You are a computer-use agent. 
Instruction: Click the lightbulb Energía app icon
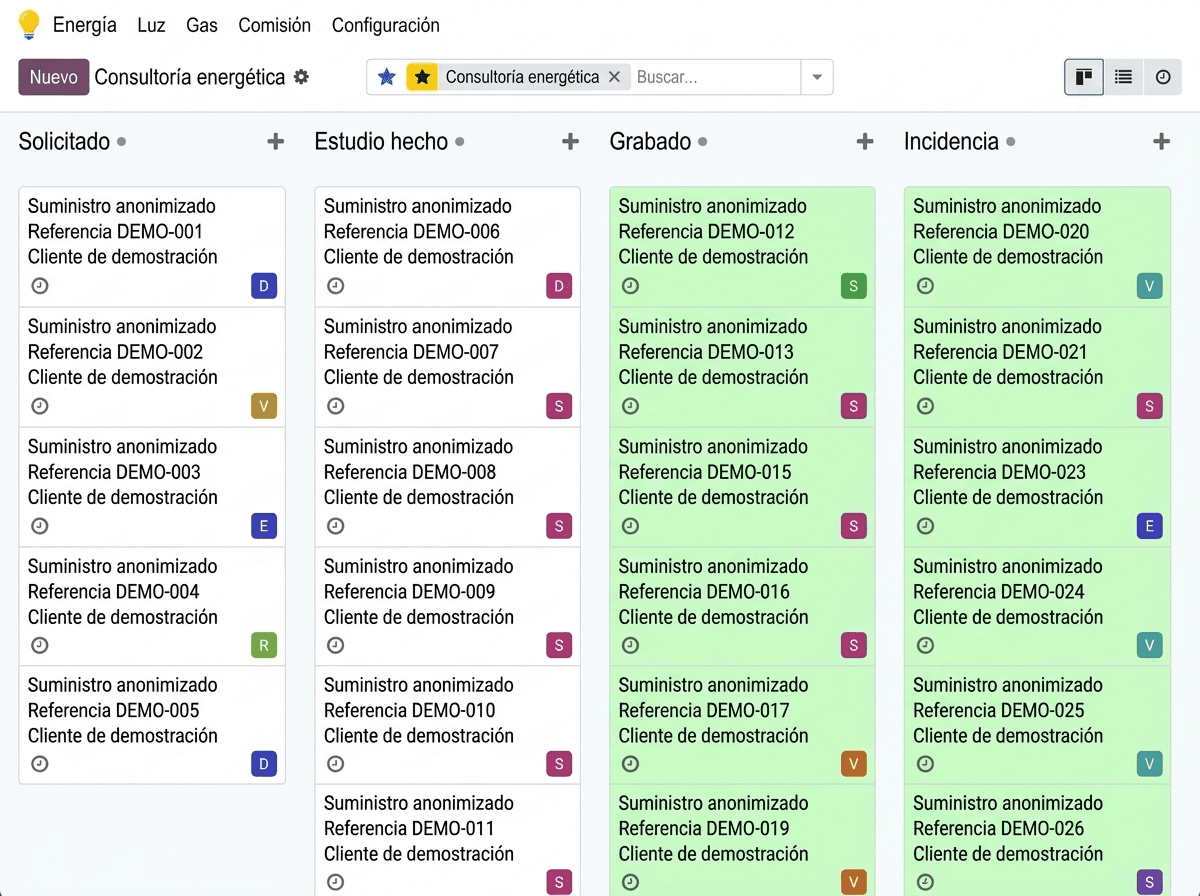tap(29, 25)
